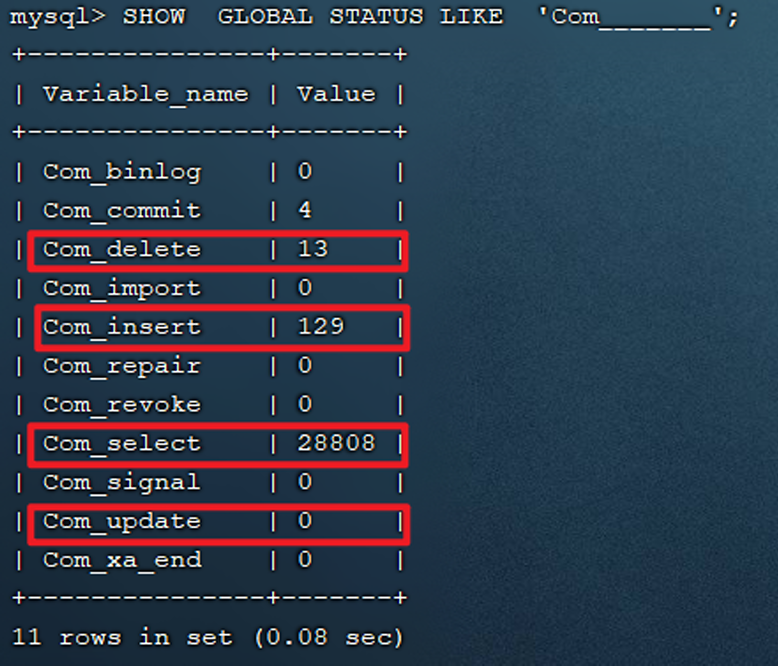This screenshot has width=778, height=666.
Task: Click the value 4 for Com_commit
Action: [305, 210]
